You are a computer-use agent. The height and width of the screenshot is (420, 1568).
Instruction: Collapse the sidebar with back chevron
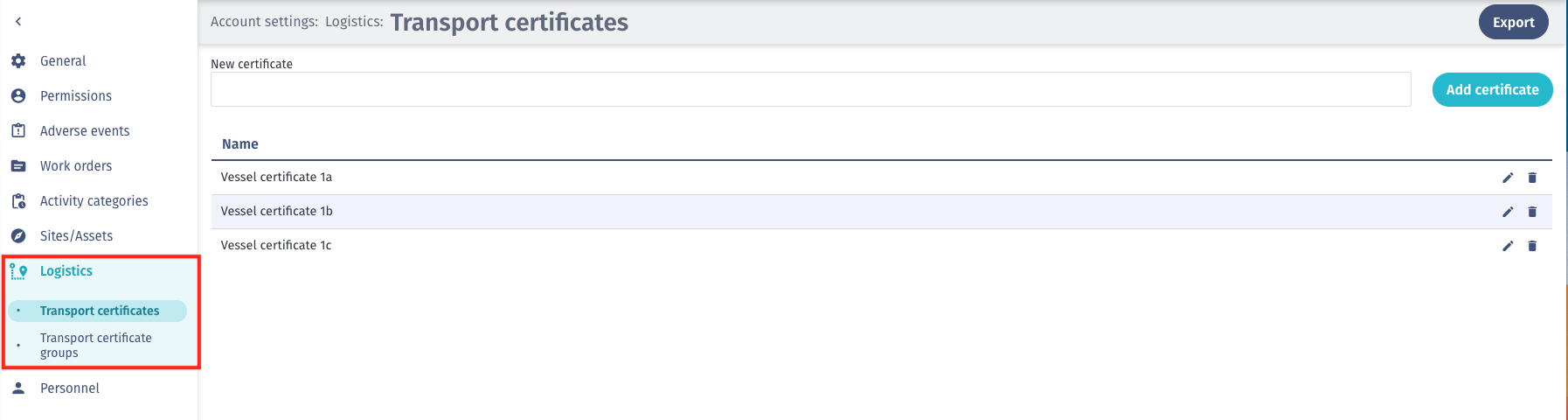point(18,22)
